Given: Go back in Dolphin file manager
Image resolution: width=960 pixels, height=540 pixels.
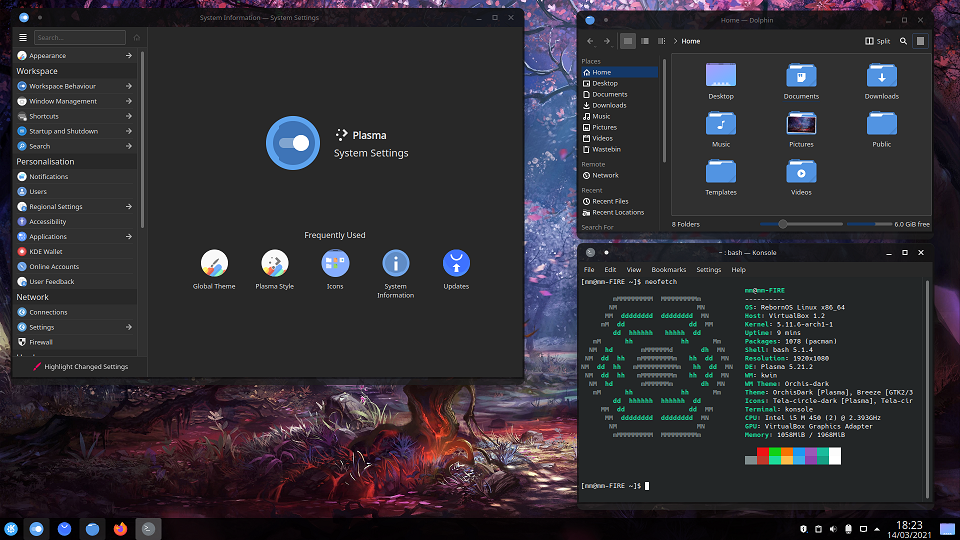Looking at the screenshot, I should click(590, 41).
